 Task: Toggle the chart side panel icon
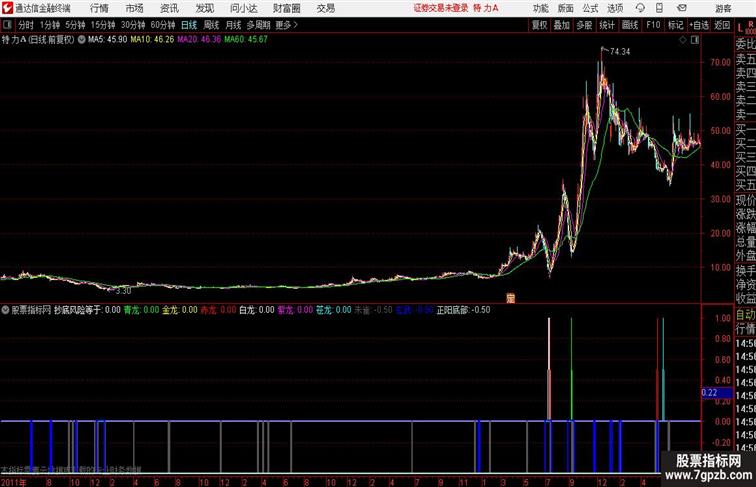point(695,40)
